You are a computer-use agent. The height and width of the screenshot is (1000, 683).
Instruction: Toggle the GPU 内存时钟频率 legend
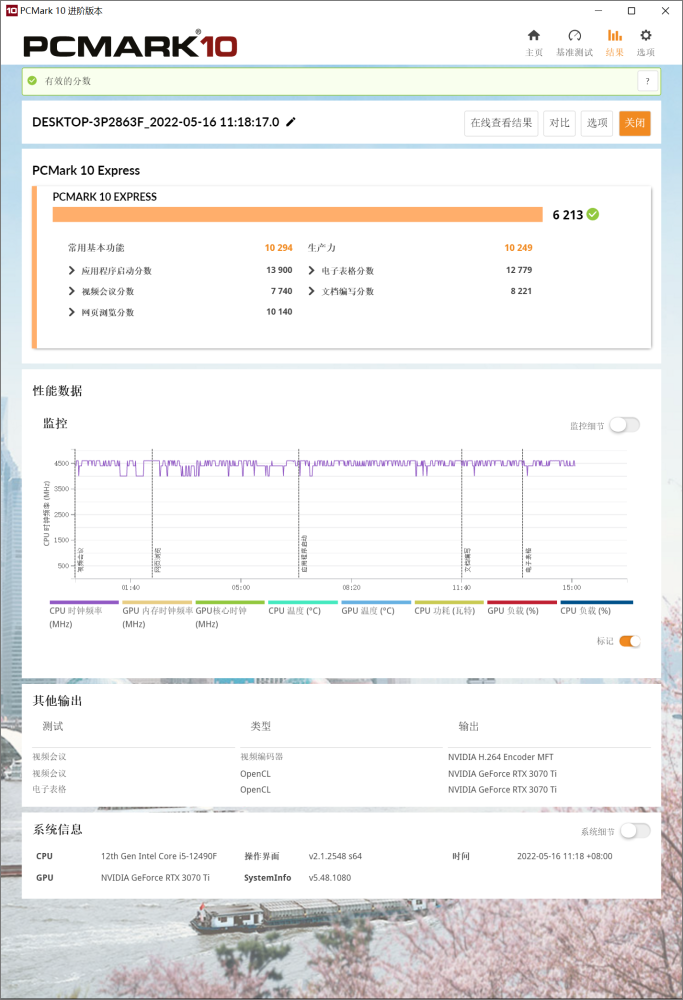click(157, 614)
